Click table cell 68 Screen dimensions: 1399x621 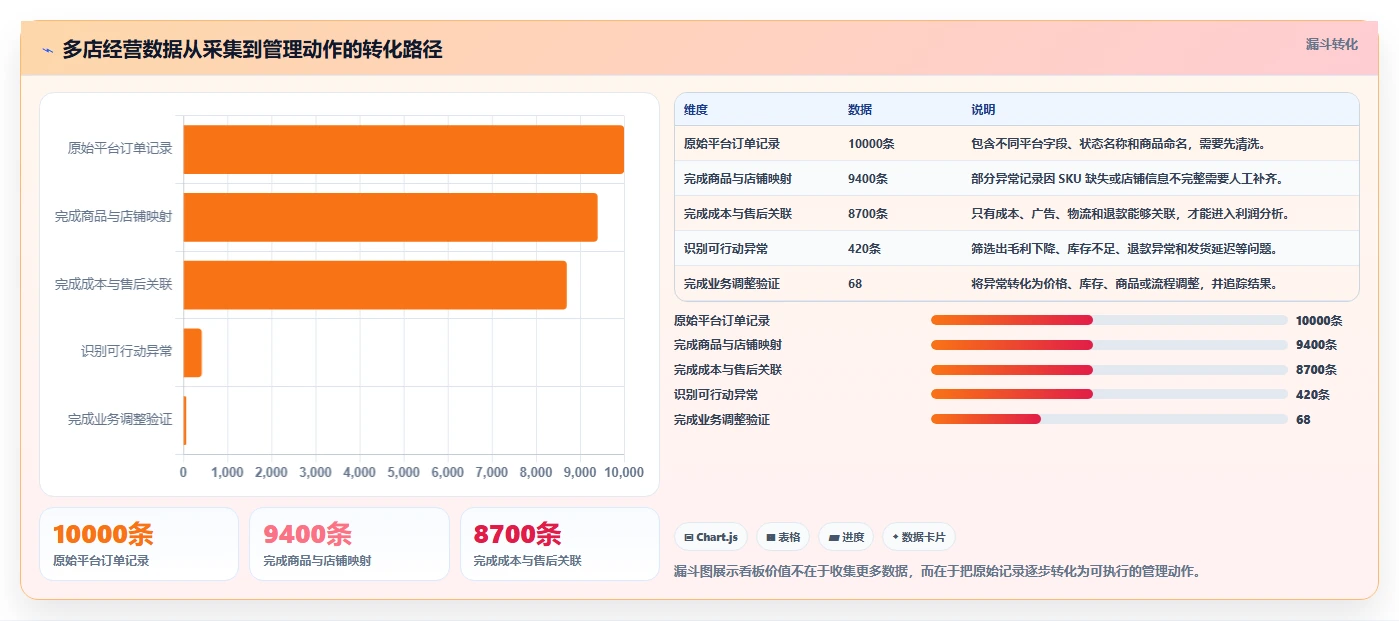pyautogui.click(x=855, y=284)
